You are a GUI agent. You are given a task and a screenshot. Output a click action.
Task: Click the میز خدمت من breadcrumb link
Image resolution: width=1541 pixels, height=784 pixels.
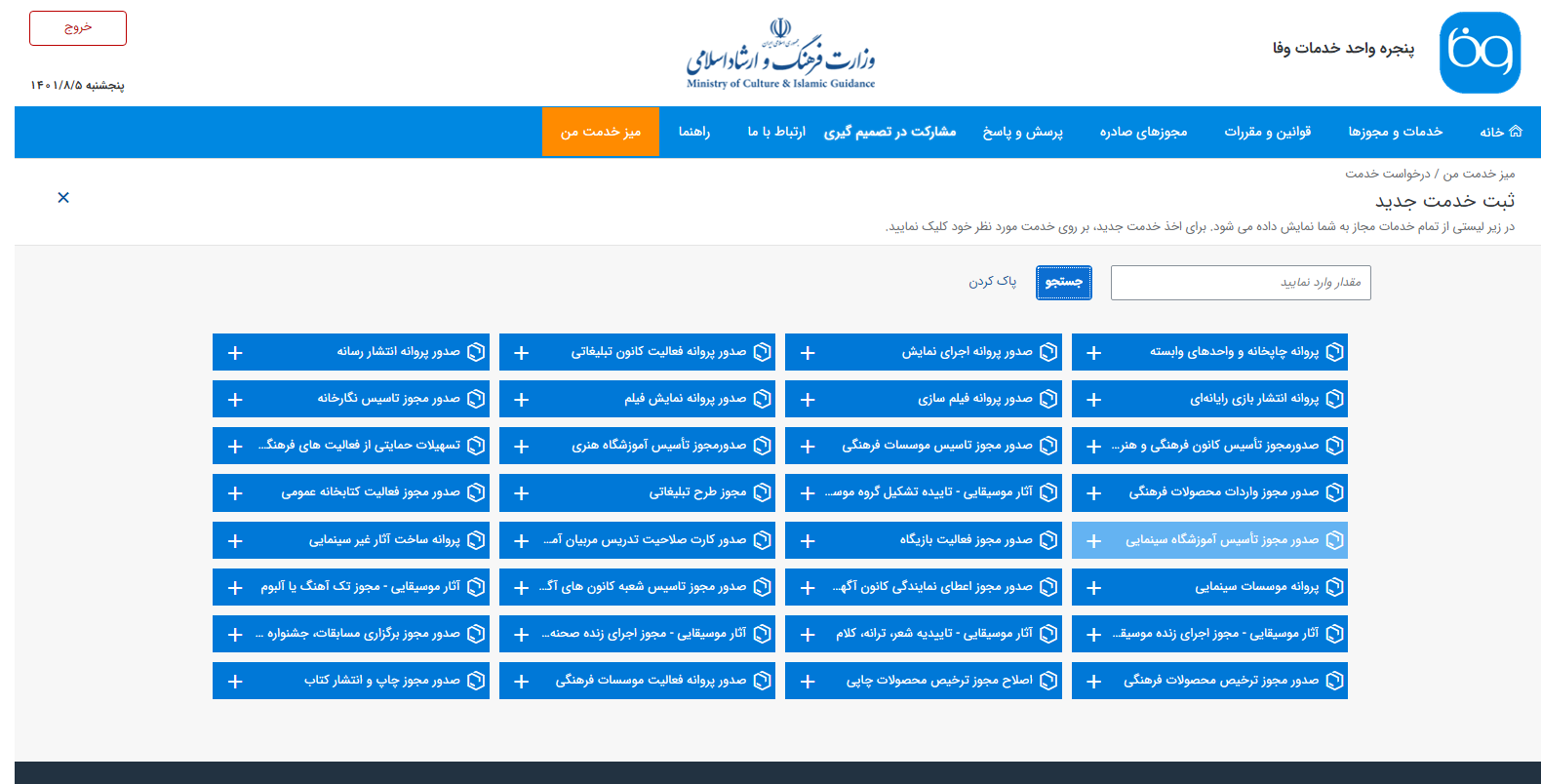pos(1480,174)
